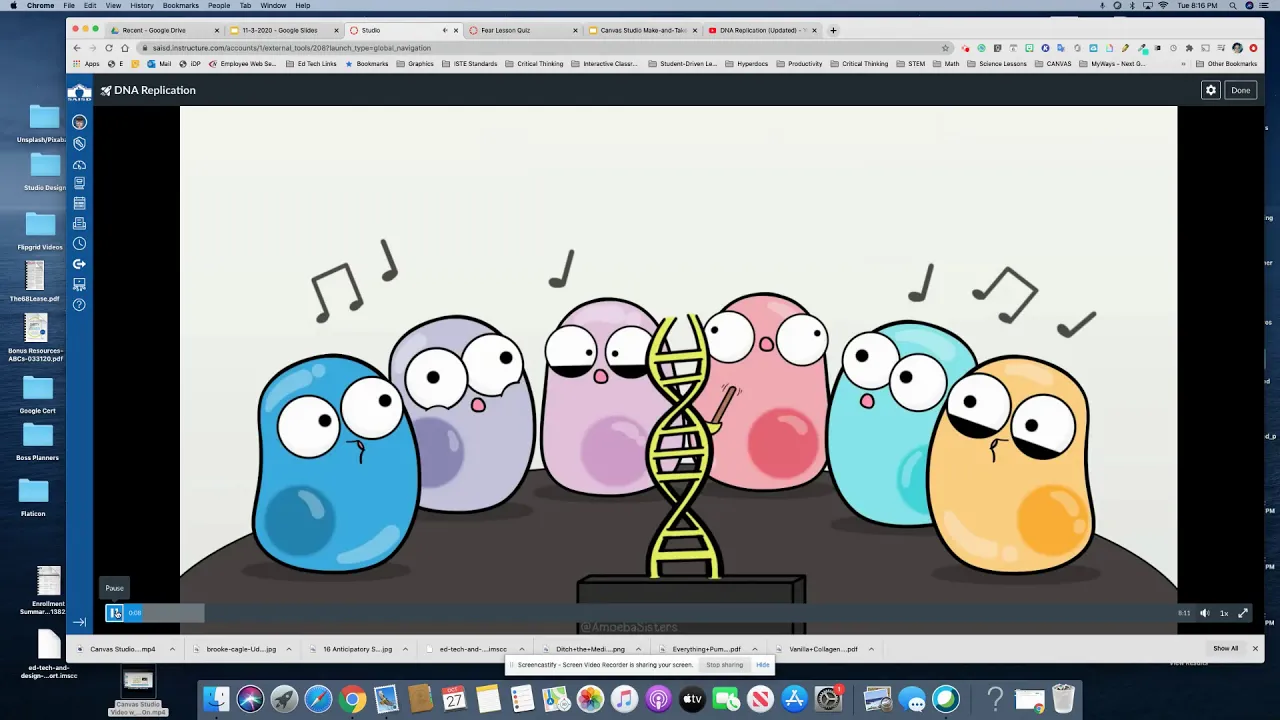Select The68Lesse.pdf on the desktop
Viewport: 1280px width, 720px height.
click(35, 282)
